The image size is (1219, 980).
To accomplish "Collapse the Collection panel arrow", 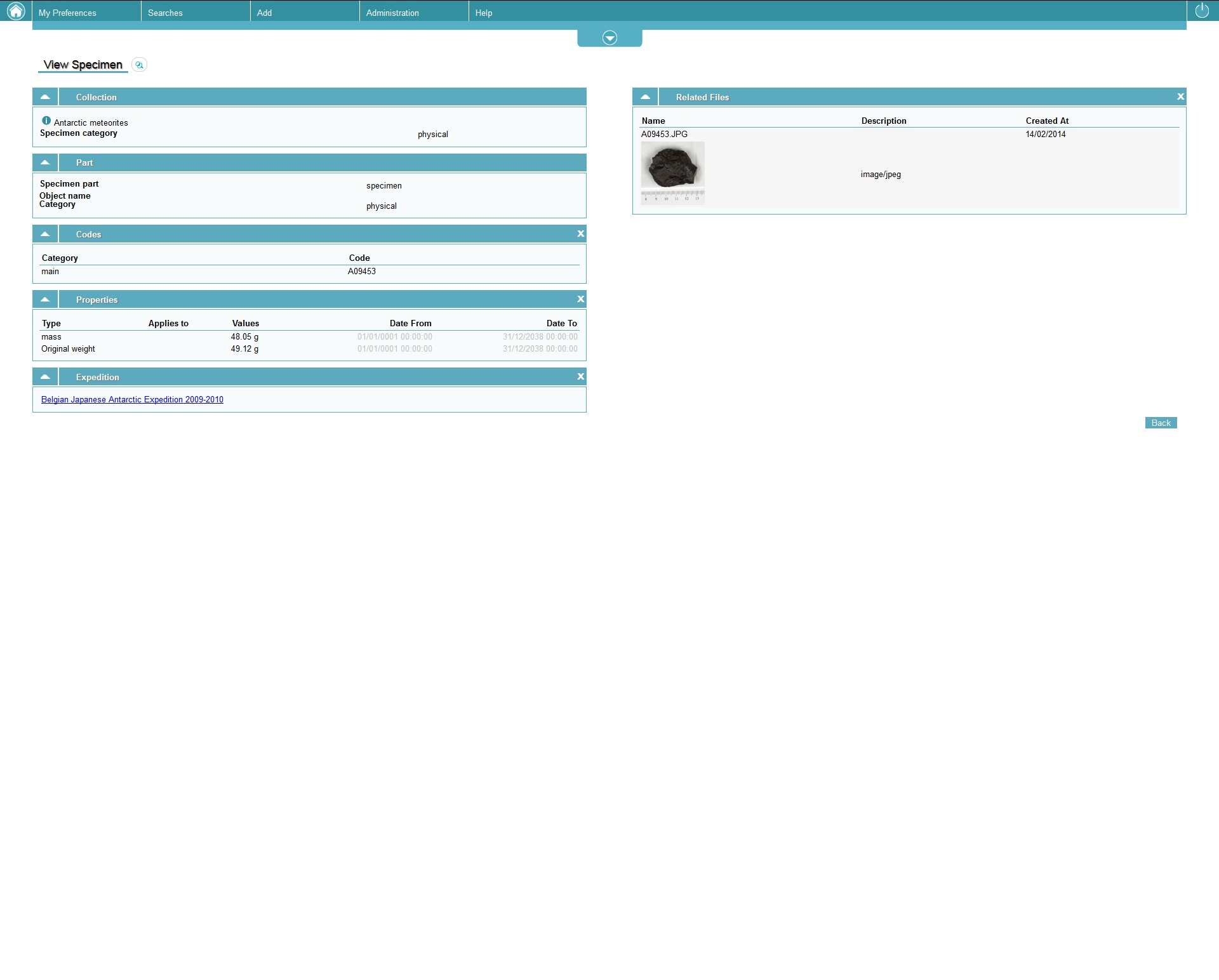I will coord(45,97).
